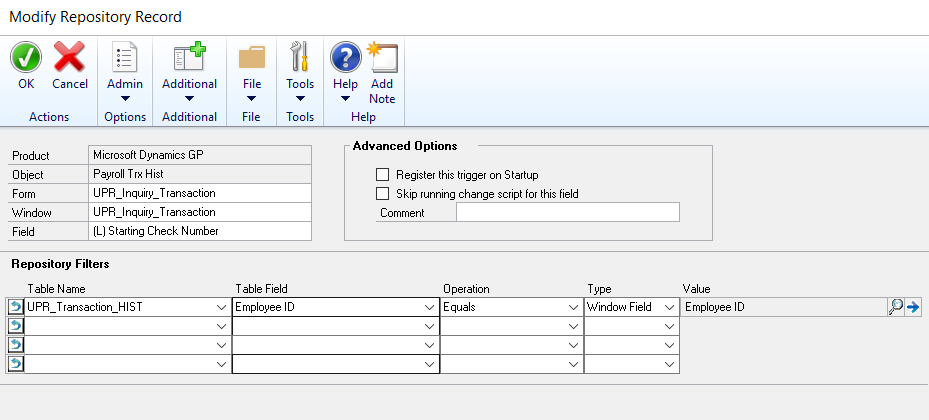The height and width of the screenshot is (420, 929).
Task: Expand the Tools dropdown arrow
Action: click(300, 99)
